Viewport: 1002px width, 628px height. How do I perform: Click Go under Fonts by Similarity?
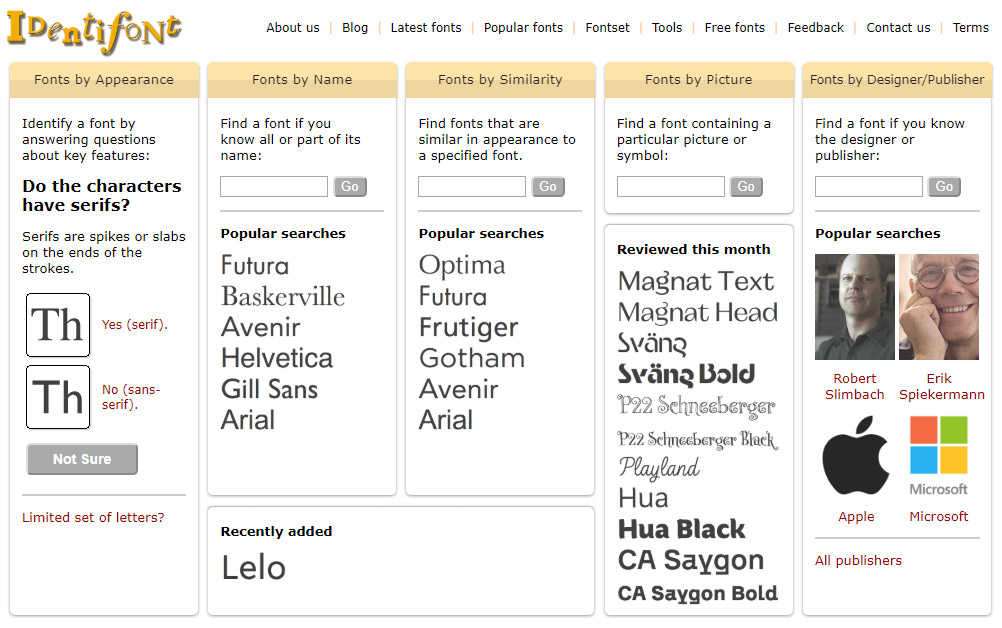tap(548, 187)
